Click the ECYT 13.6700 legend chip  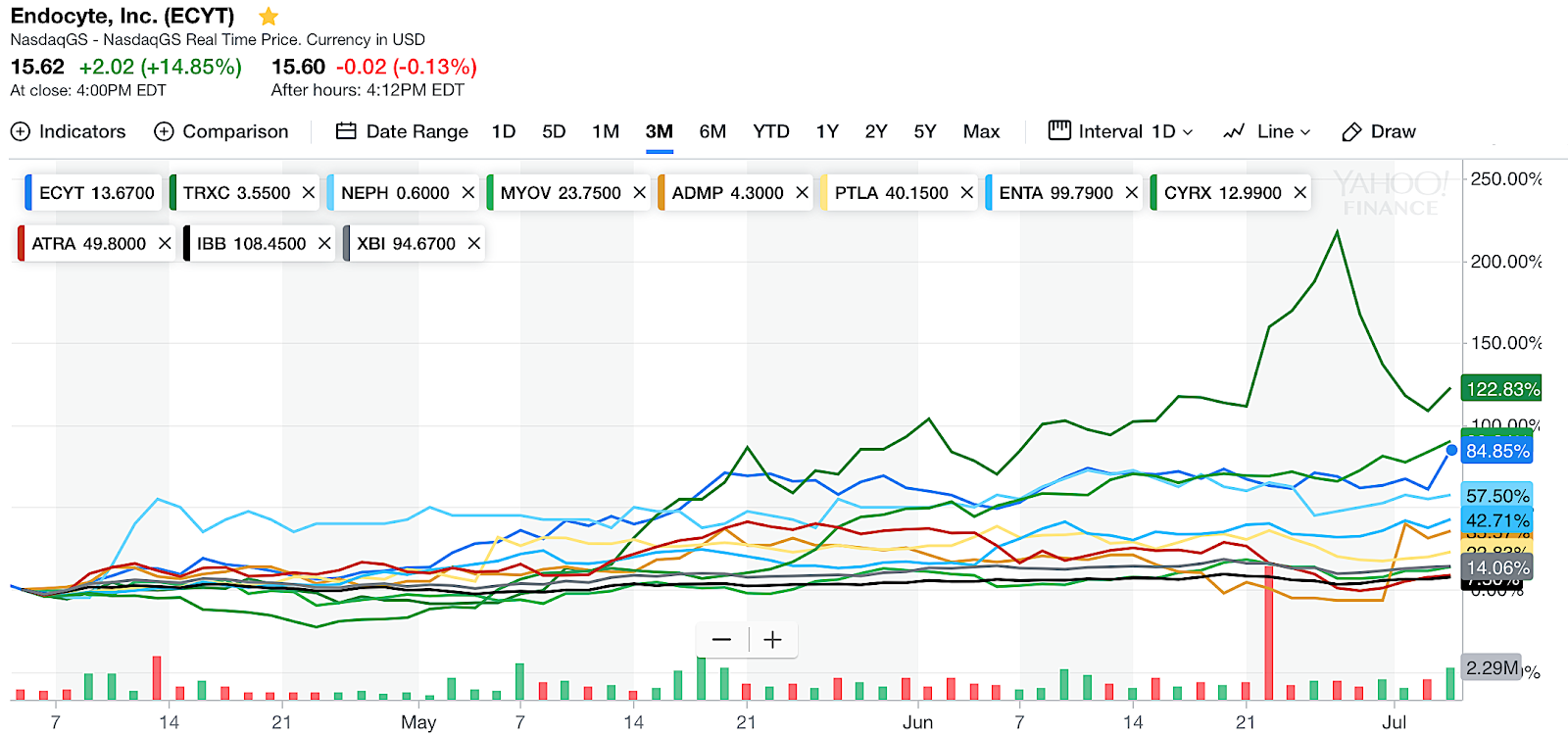(91, 193)
